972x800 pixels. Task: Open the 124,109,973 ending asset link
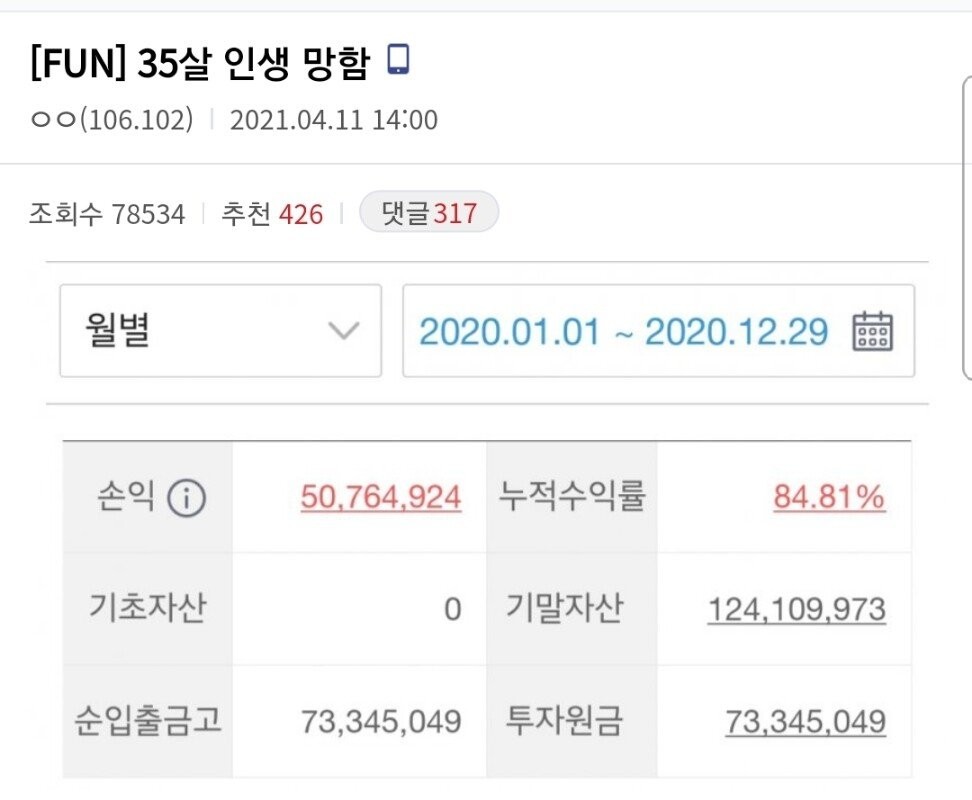coord(796,609)
